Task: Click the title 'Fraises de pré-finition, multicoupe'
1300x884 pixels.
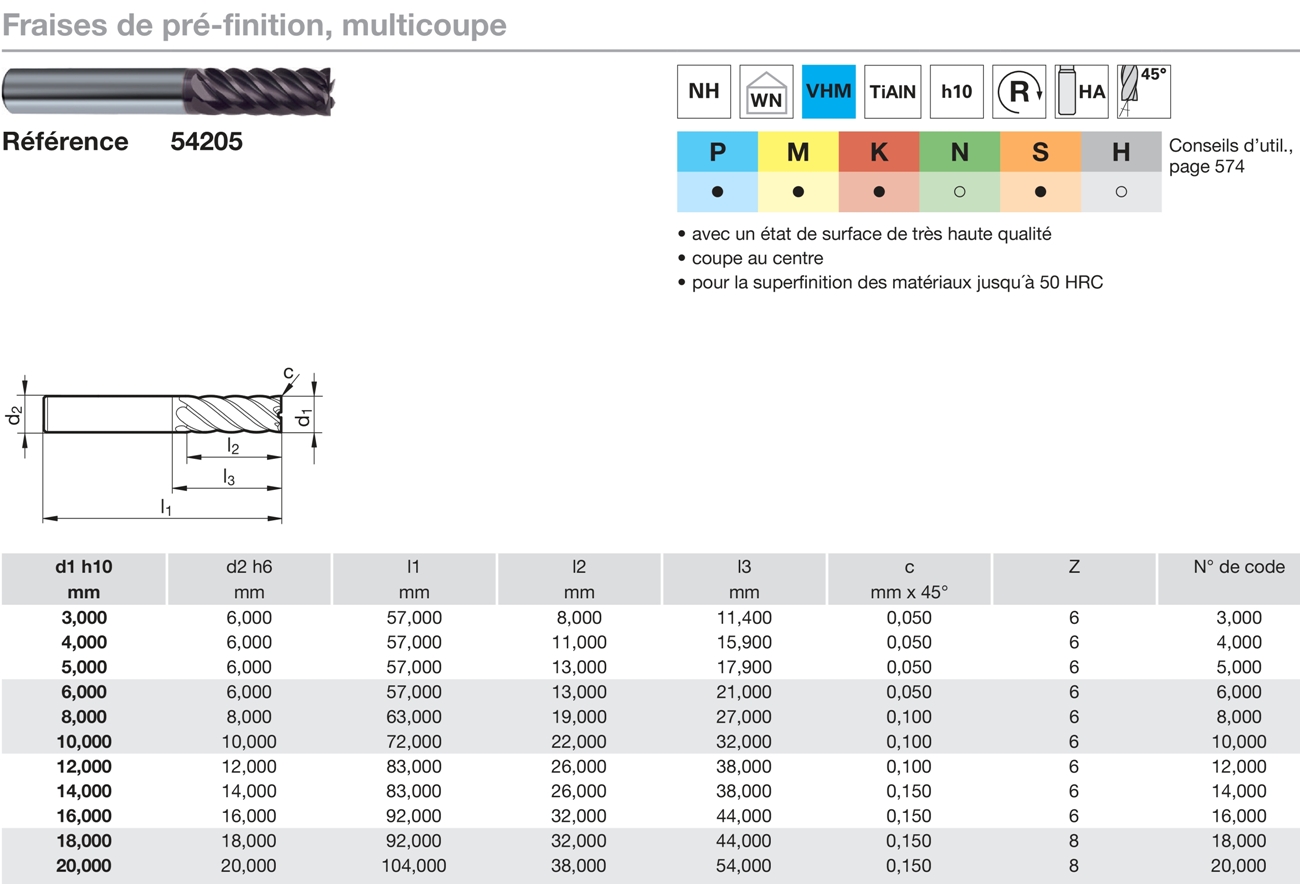Action: click(x=254, y=25)
